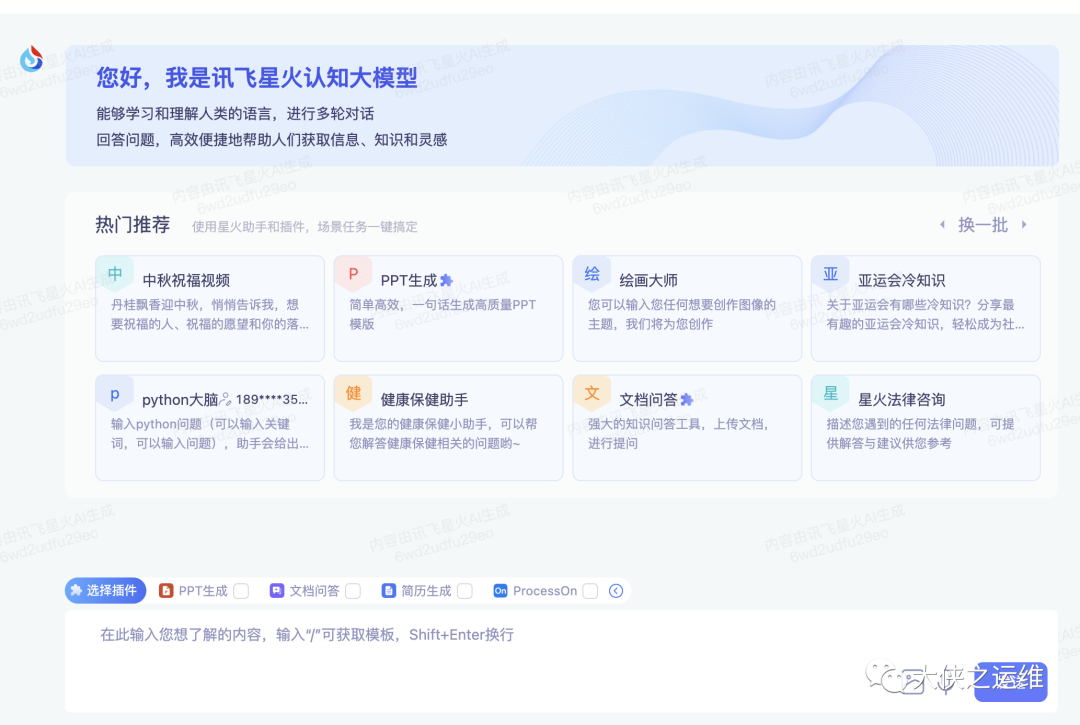Viewport: 1080px width, 725px height.
Task: Click the blue send button
Action: coord(1010,682)
